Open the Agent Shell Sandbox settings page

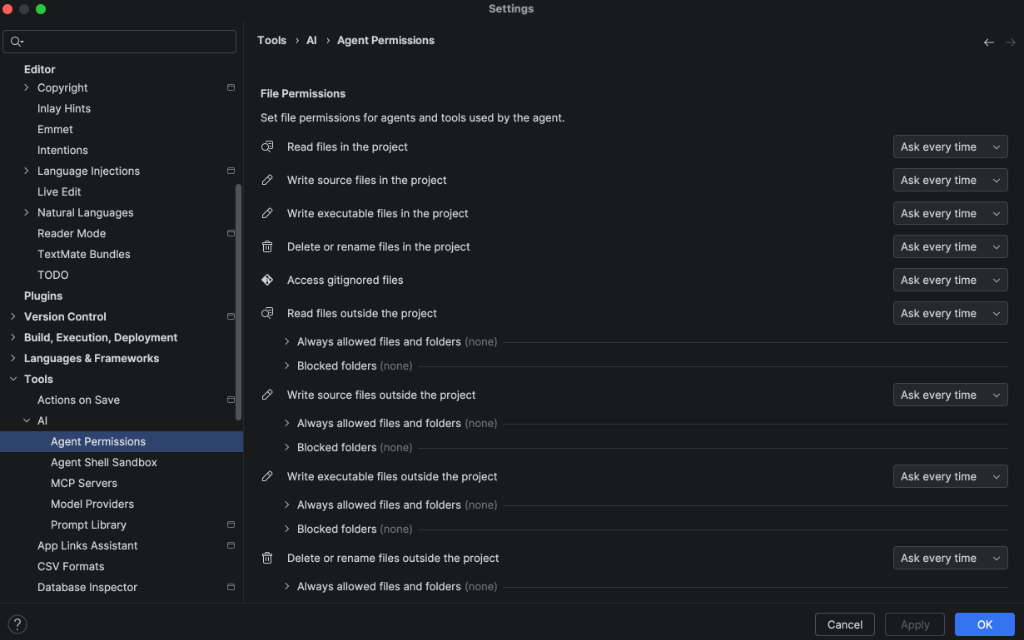[103, 462]
